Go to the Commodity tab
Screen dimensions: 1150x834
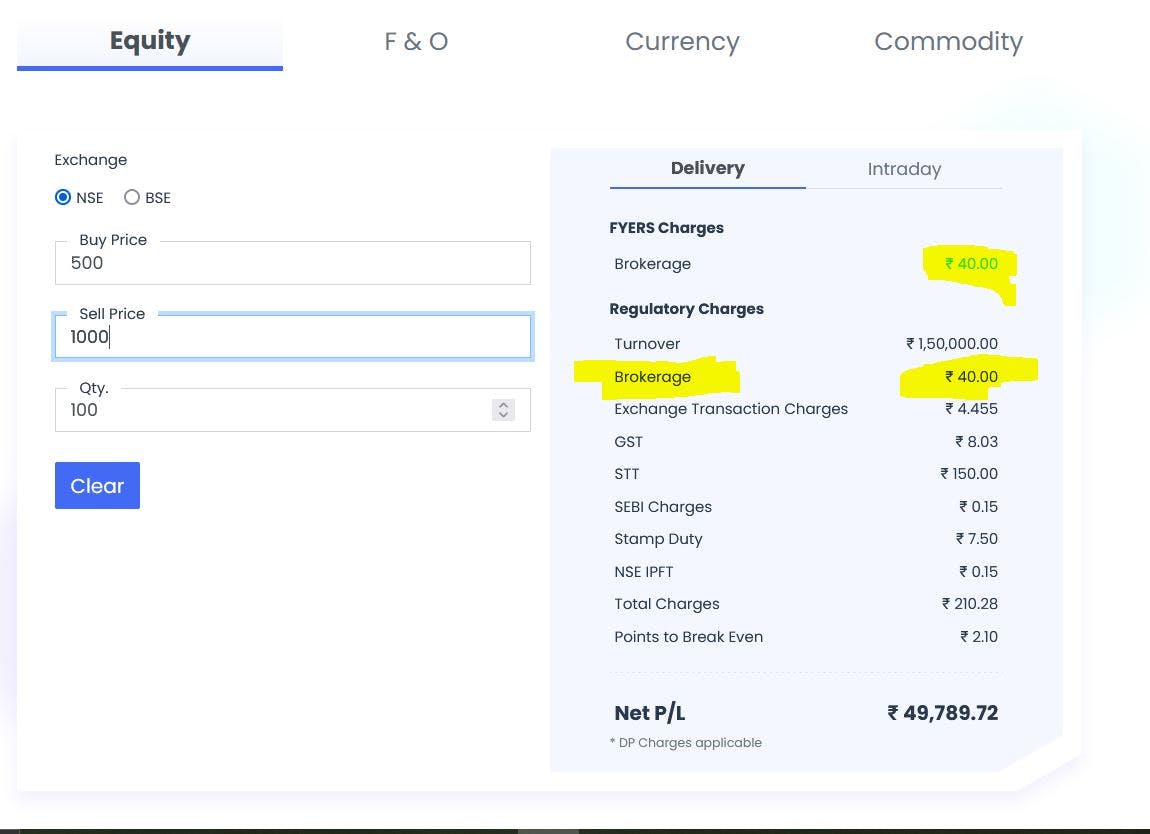point(948,42)
